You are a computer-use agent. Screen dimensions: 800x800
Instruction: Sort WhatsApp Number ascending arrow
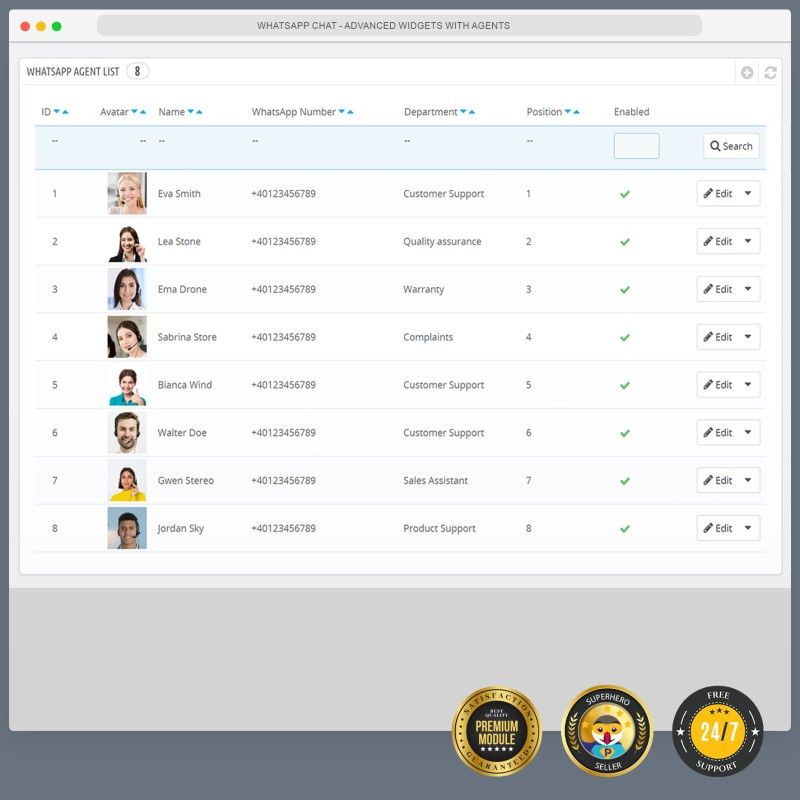[350, 112]
